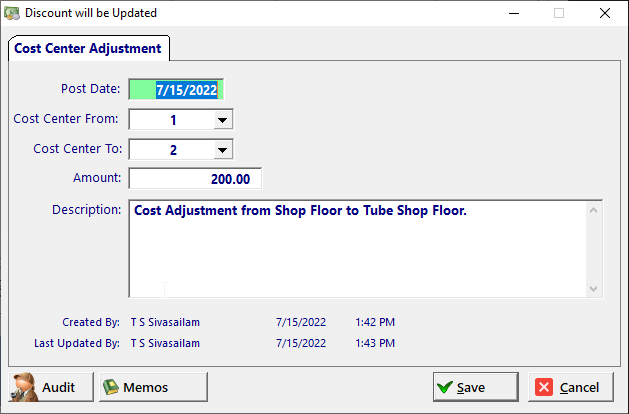629x414 pixels.
Task: Click inside the Description text box
Action: (358, 249)
